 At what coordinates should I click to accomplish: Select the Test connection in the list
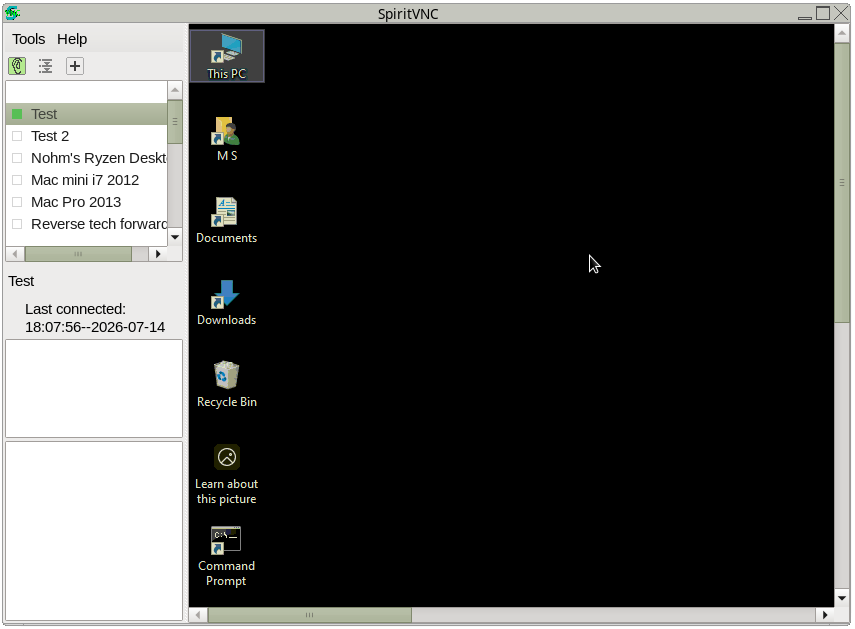click(87, 114)
